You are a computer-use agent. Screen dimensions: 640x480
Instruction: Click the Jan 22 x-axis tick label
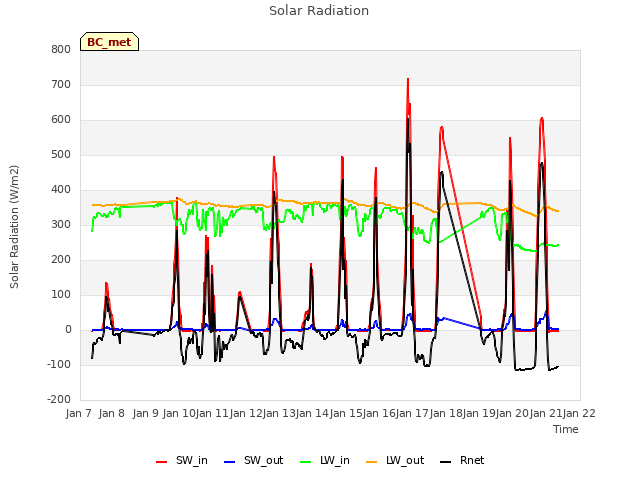(x=579, y=413)
